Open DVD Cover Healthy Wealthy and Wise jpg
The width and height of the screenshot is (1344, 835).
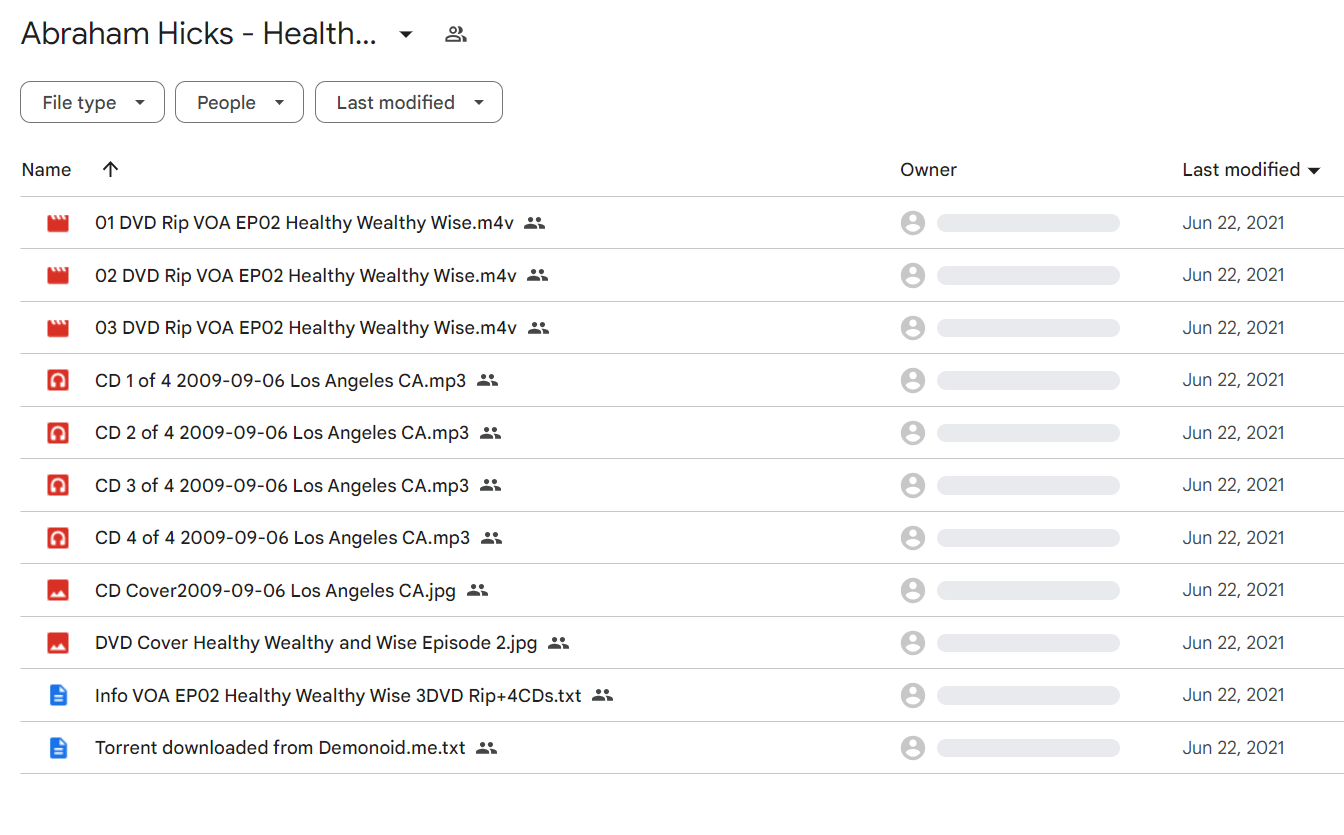316,643
